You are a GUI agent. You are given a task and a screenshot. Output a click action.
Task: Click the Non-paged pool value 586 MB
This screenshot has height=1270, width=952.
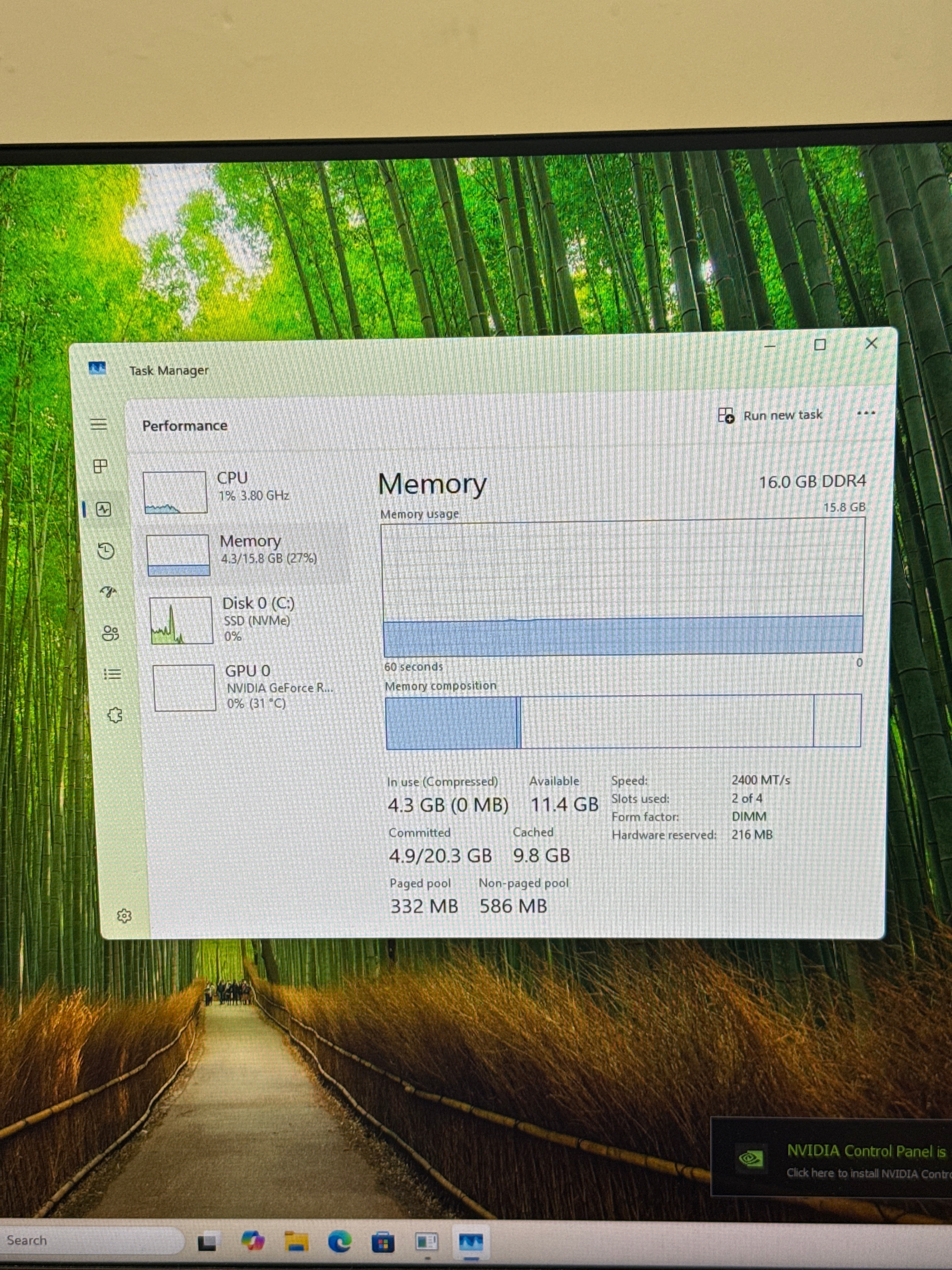tap(513, 906)
